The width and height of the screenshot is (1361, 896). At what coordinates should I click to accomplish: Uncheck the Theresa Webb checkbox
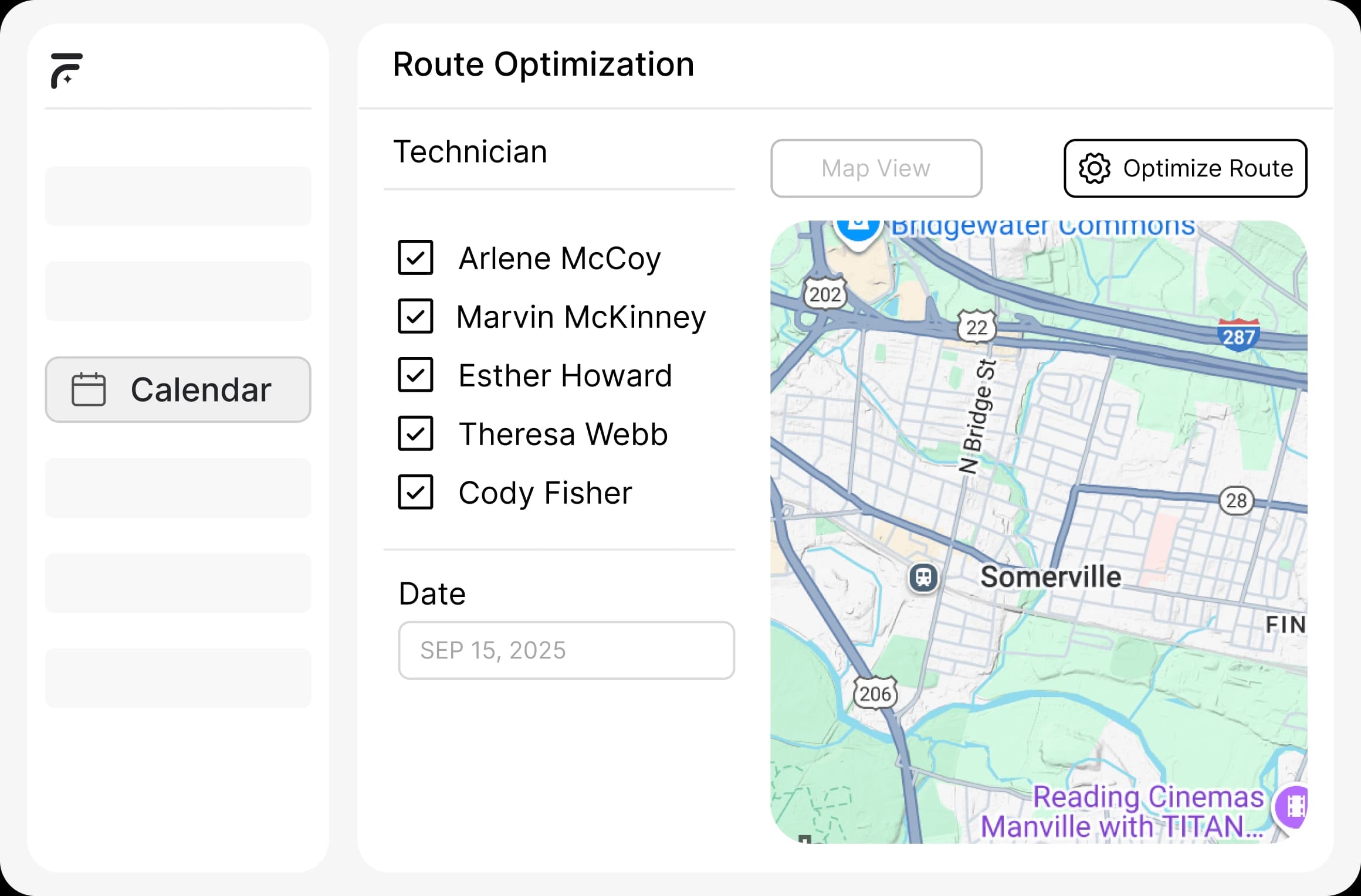pos(415,434)
